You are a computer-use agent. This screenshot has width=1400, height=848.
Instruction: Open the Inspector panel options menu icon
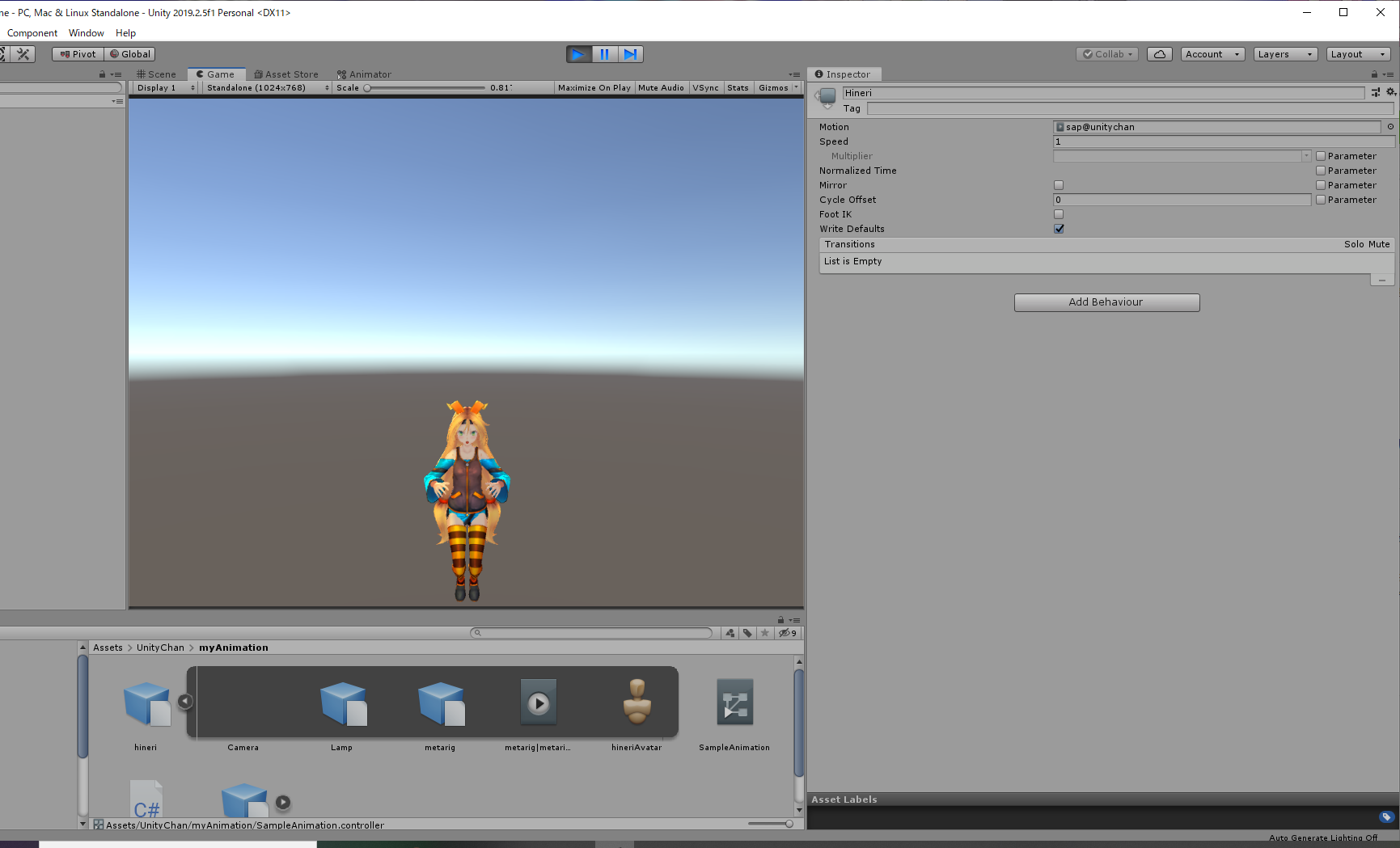1389,74
